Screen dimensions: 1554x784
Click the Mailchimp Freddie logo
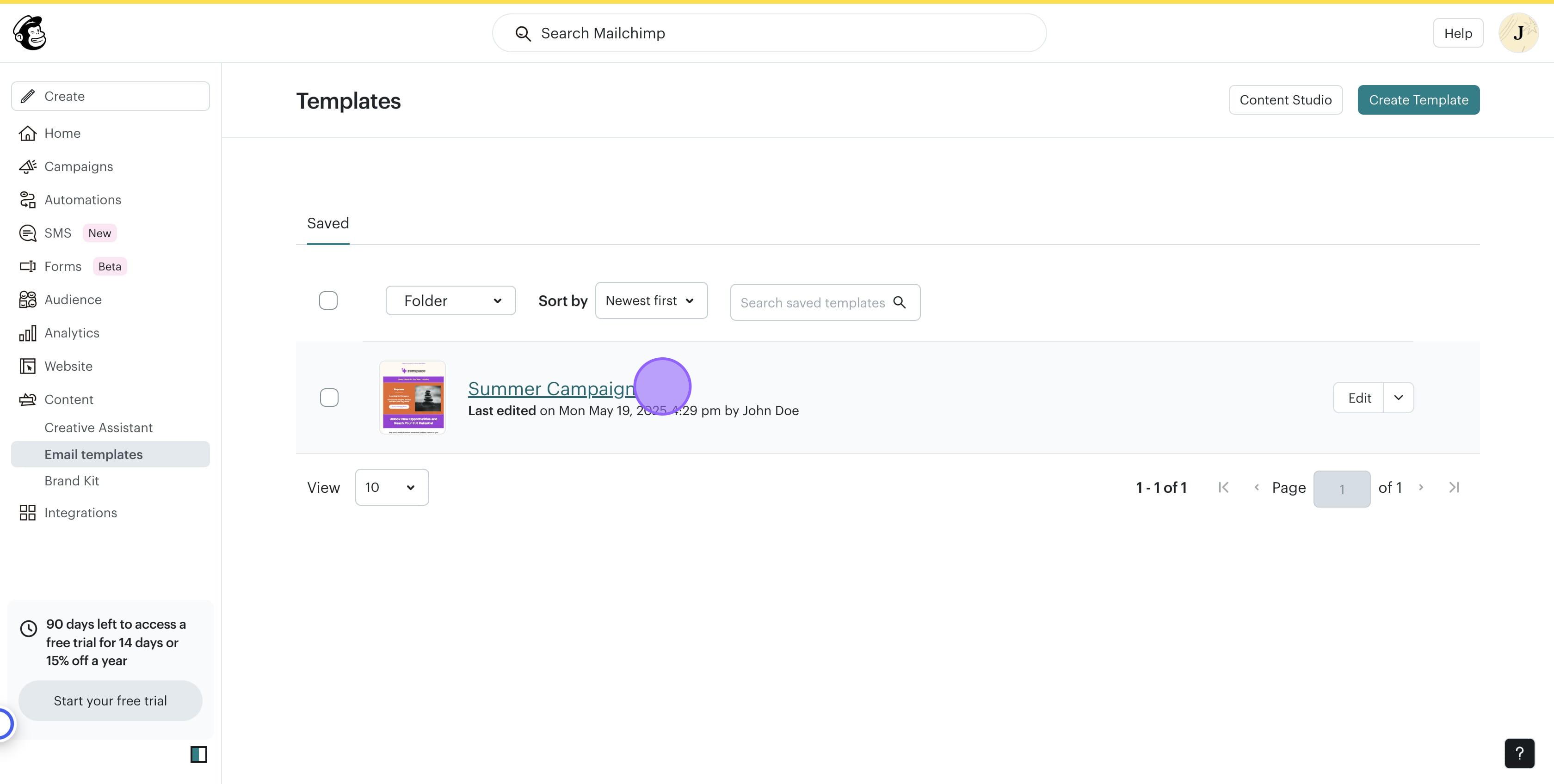[x=30, y=32]
